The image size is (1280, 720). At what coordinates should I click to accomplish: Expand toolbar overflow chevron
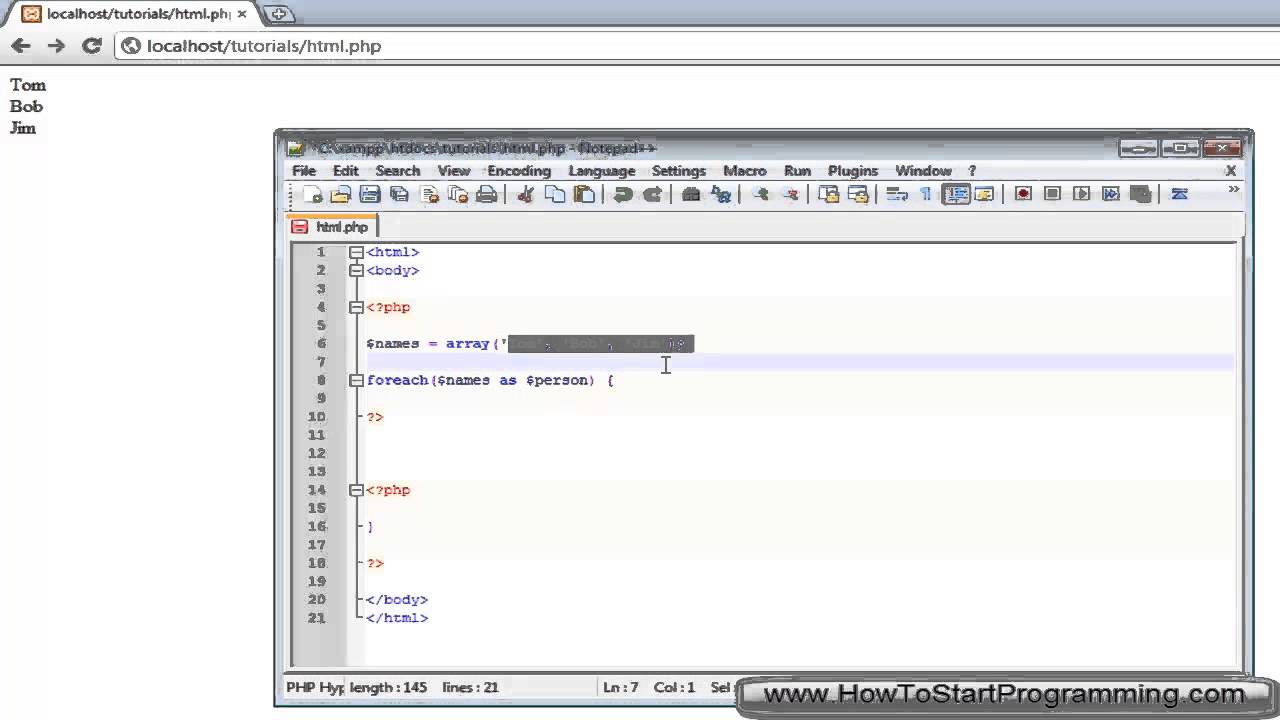1234,189
